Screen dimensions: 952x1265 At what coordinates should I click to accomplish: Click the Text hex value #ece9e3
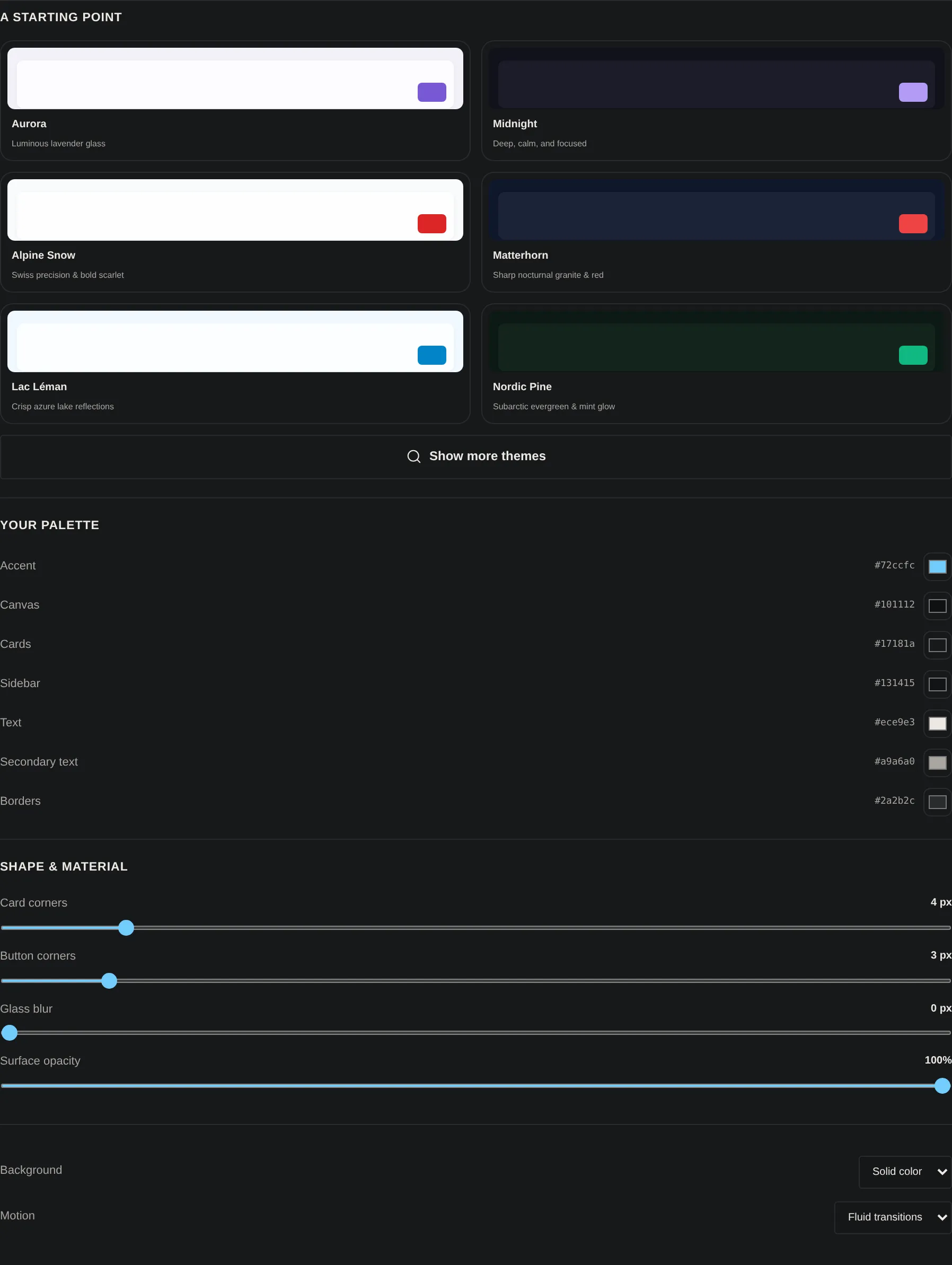tap(894, 722)
